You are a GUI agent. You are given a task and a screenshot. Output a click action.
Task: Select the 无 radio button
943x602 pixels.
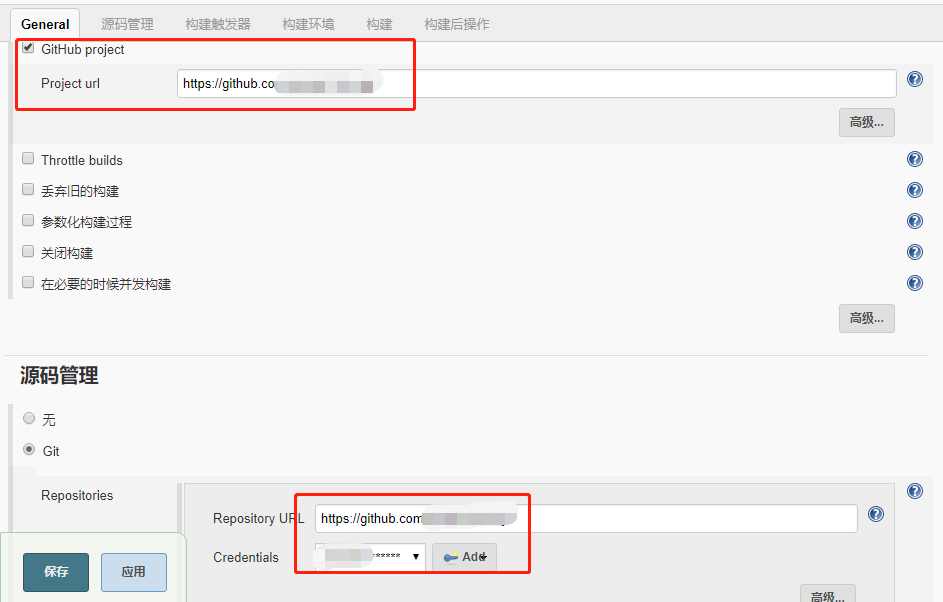click(29, 418)
